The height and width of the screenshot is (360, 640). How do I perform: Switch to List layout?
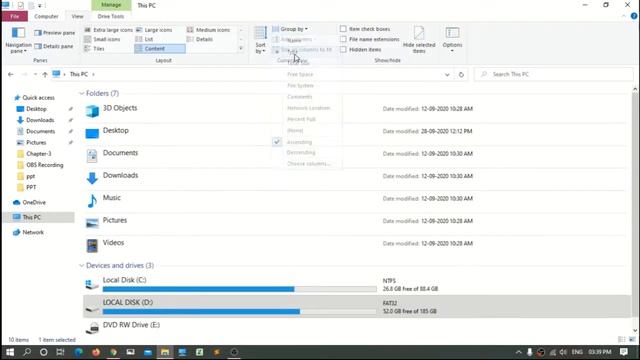pos(144,39)
